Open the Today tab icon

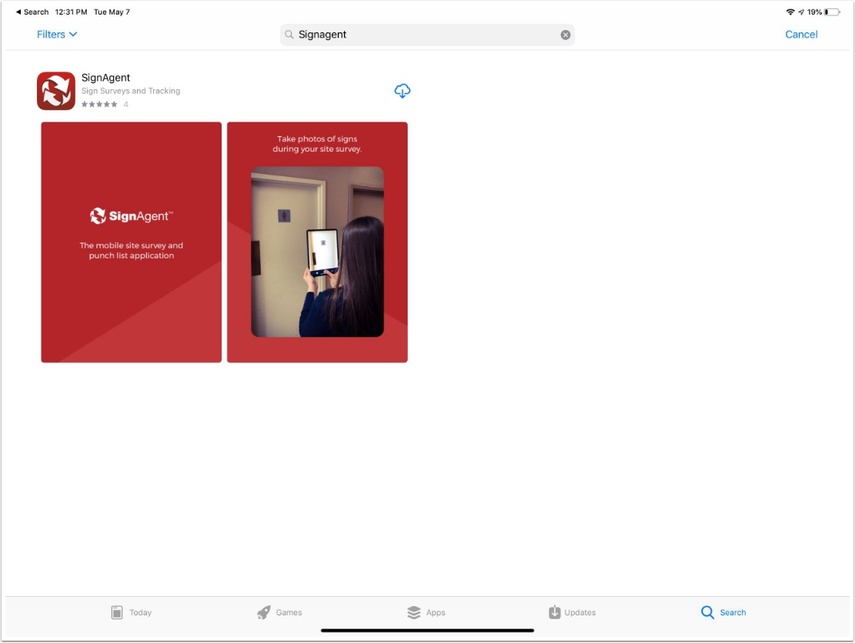pos(115,611)
